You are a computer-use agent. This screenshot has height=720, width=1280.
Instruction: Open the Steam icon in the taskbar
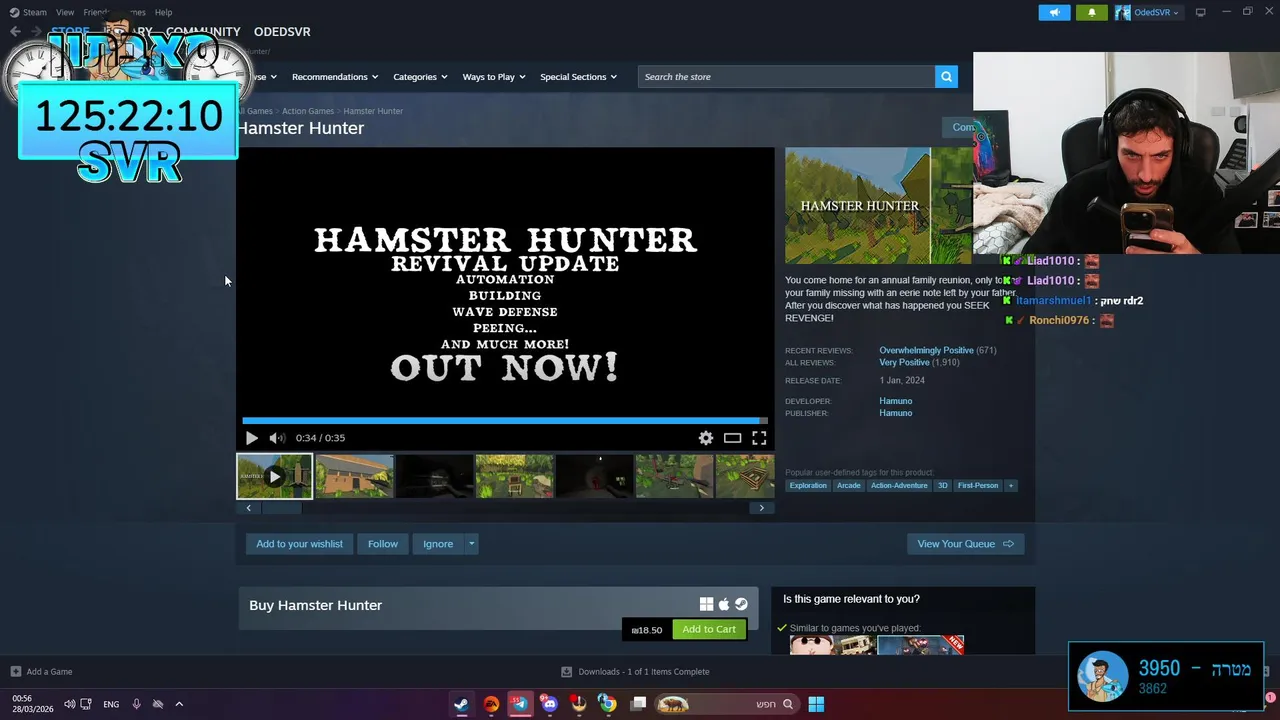point(461,704)
